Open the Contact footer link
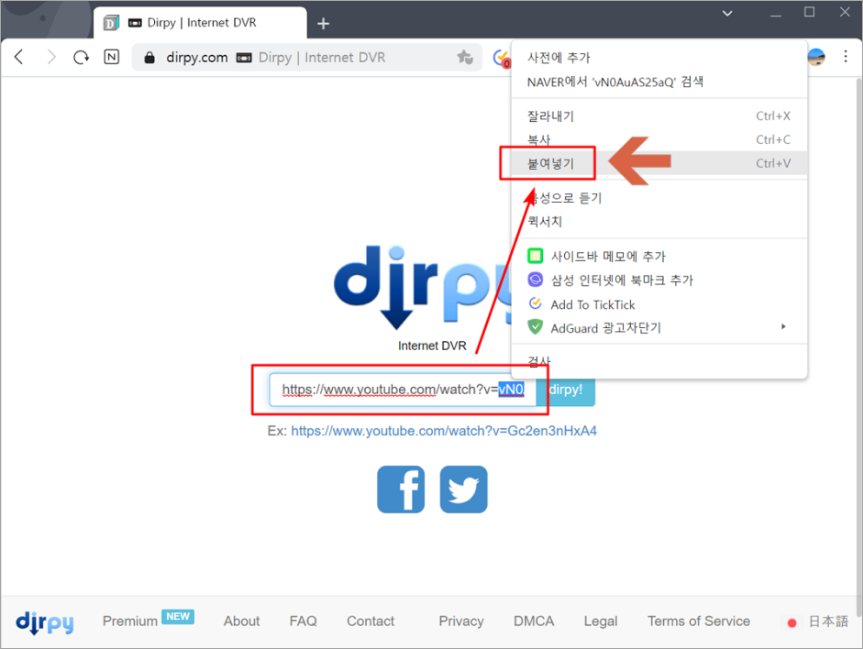 [x=370, y=621]
